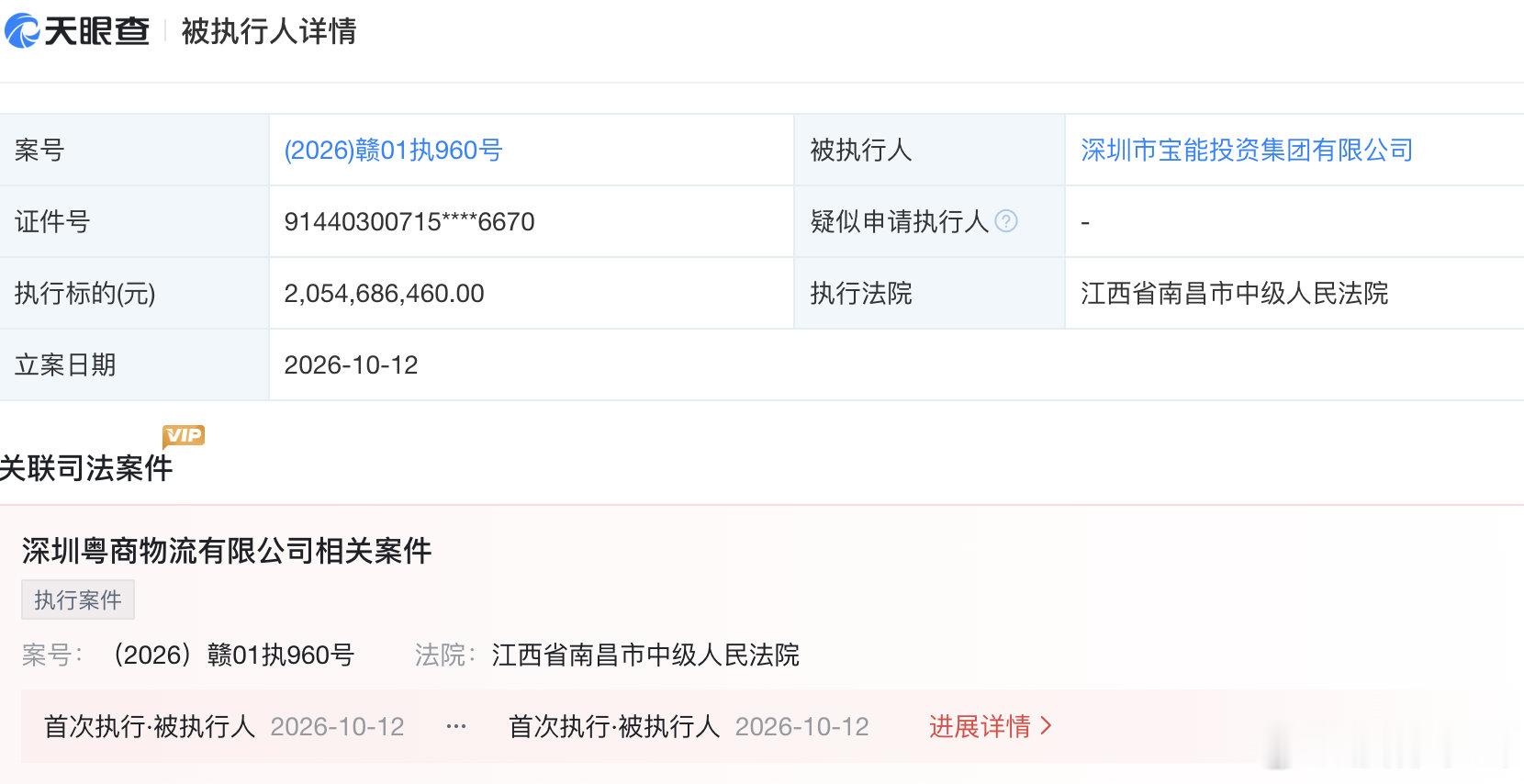Click the 证件号 label cell
1524x784 pixels.
pos(134,221)
